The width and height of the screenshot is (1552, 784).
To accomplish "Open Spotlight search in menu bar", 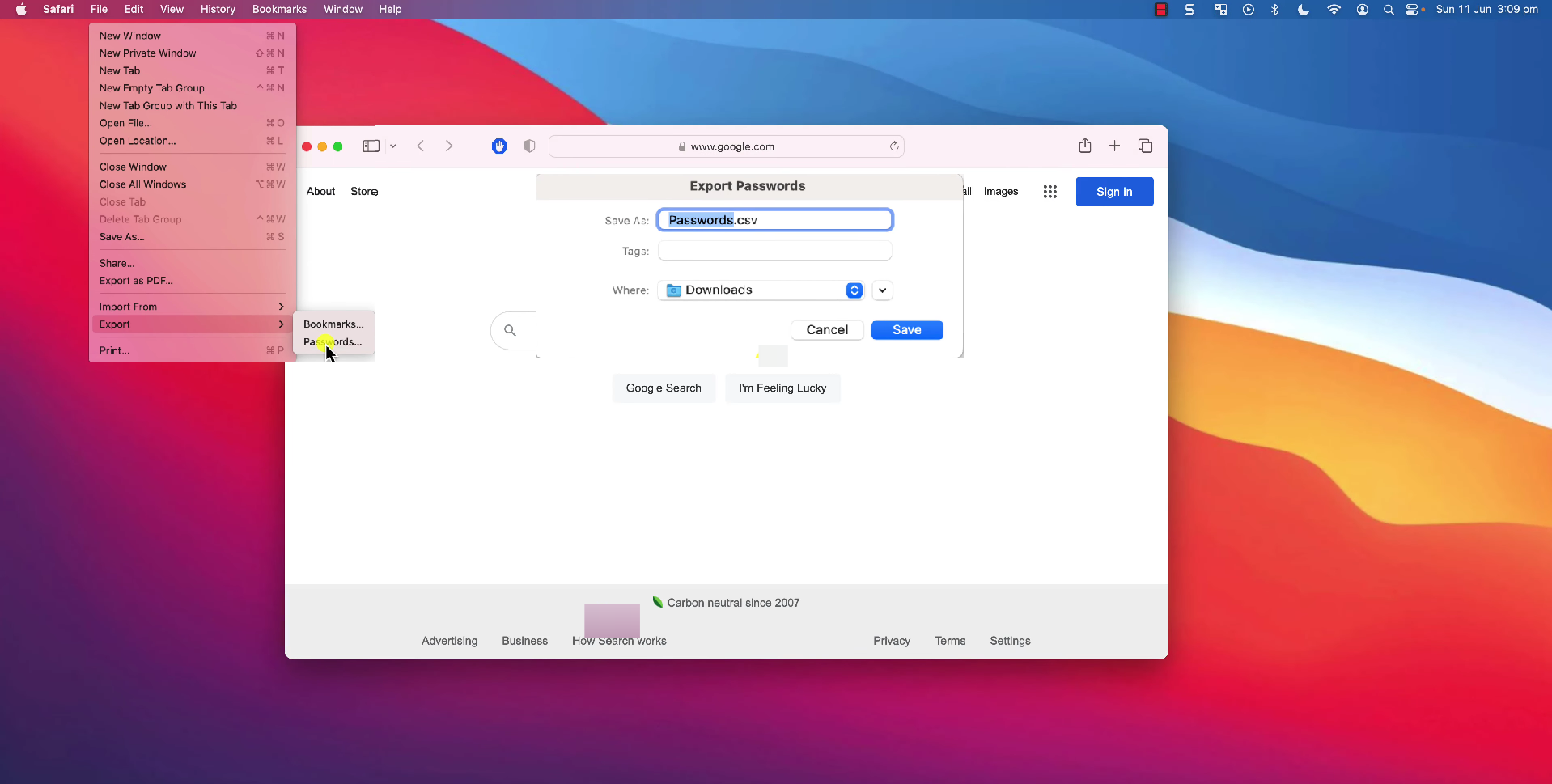I will point(1389,10).
